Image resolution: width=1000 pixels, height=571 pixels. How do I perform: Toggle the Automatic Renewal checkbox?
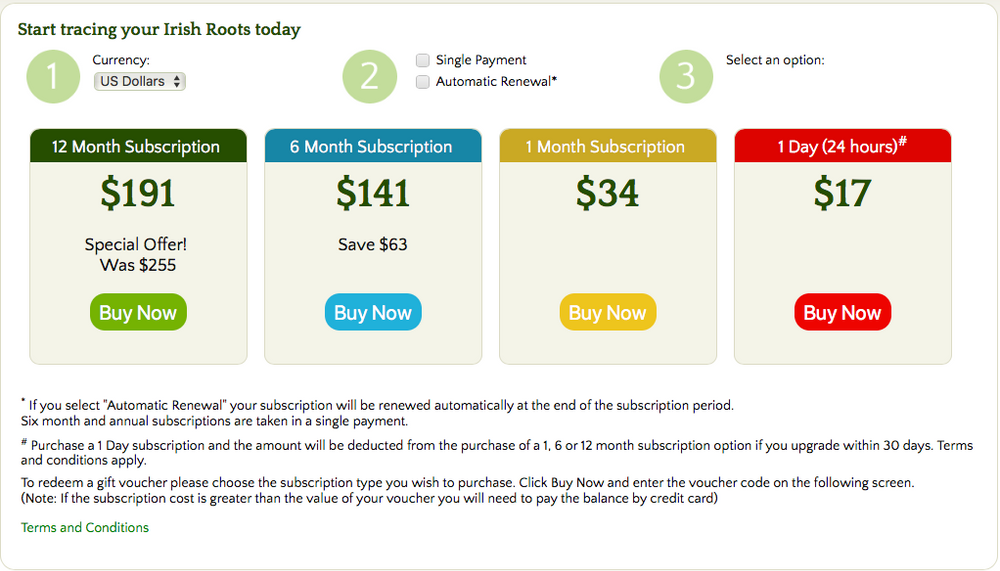click(423, 82)
